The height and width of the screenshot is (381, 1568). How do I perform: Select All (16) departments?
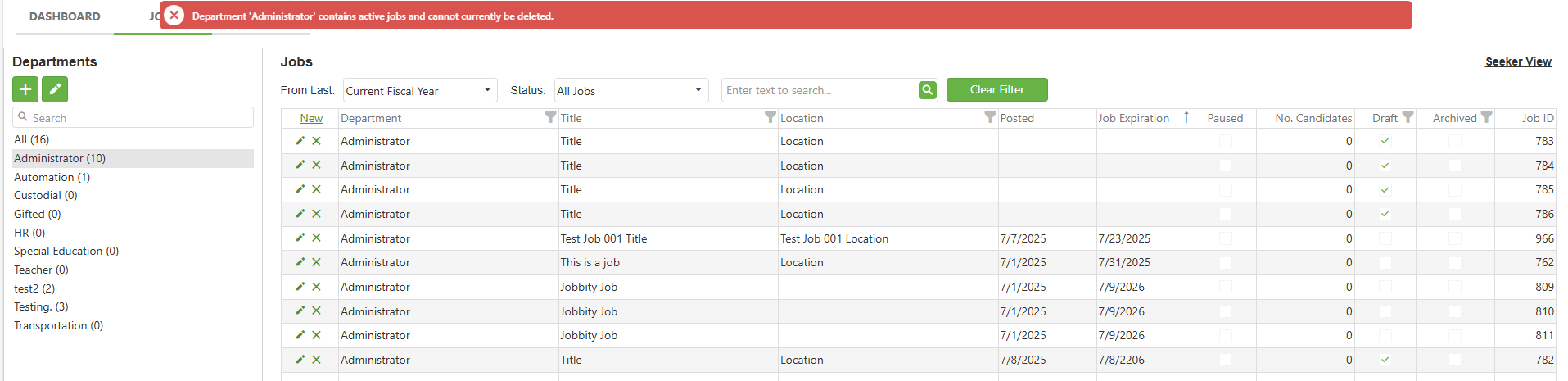click(32, 139)
